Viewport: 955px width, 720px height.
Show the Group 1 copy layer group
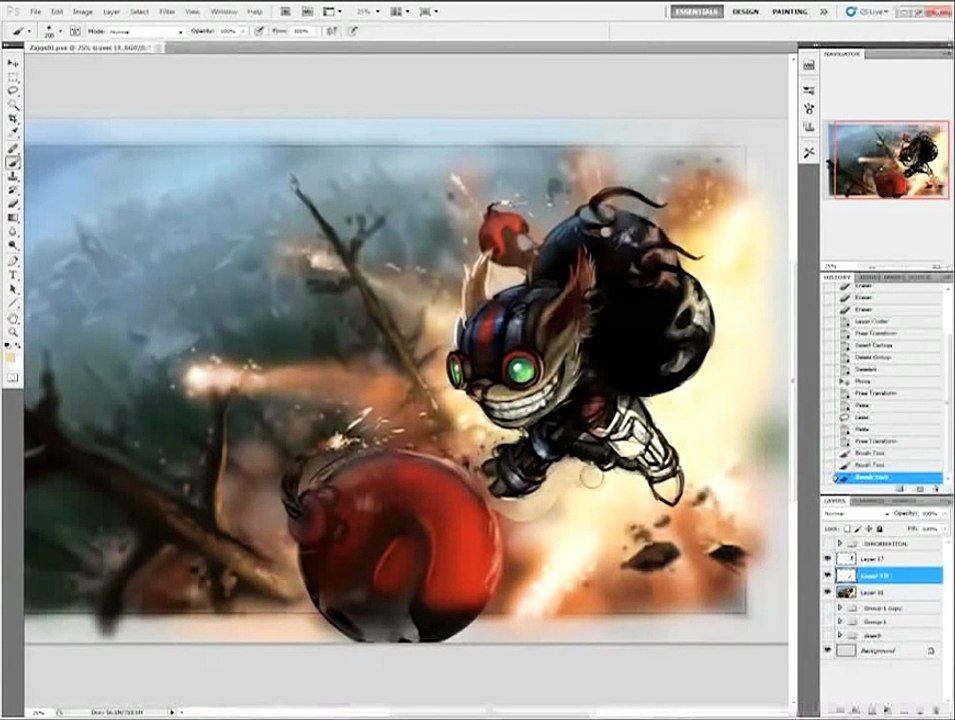(828, 608)
